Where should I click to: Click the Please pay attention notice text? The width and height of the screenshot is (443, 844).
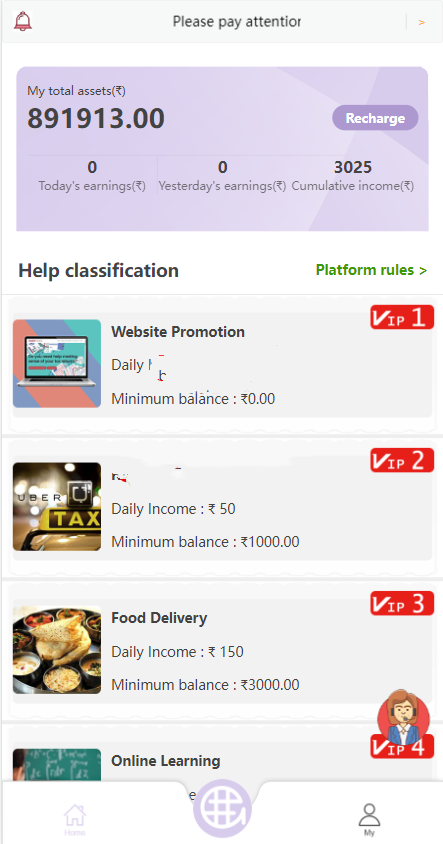coord(236,22)
